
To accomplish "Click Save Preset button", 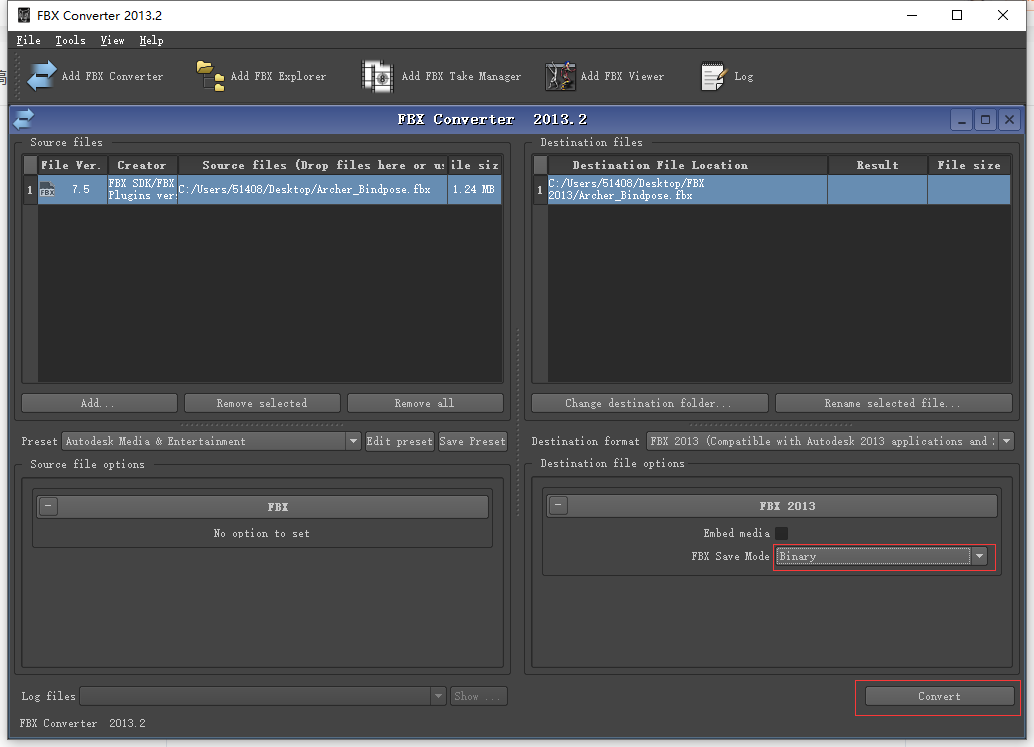I will (473, 441).
